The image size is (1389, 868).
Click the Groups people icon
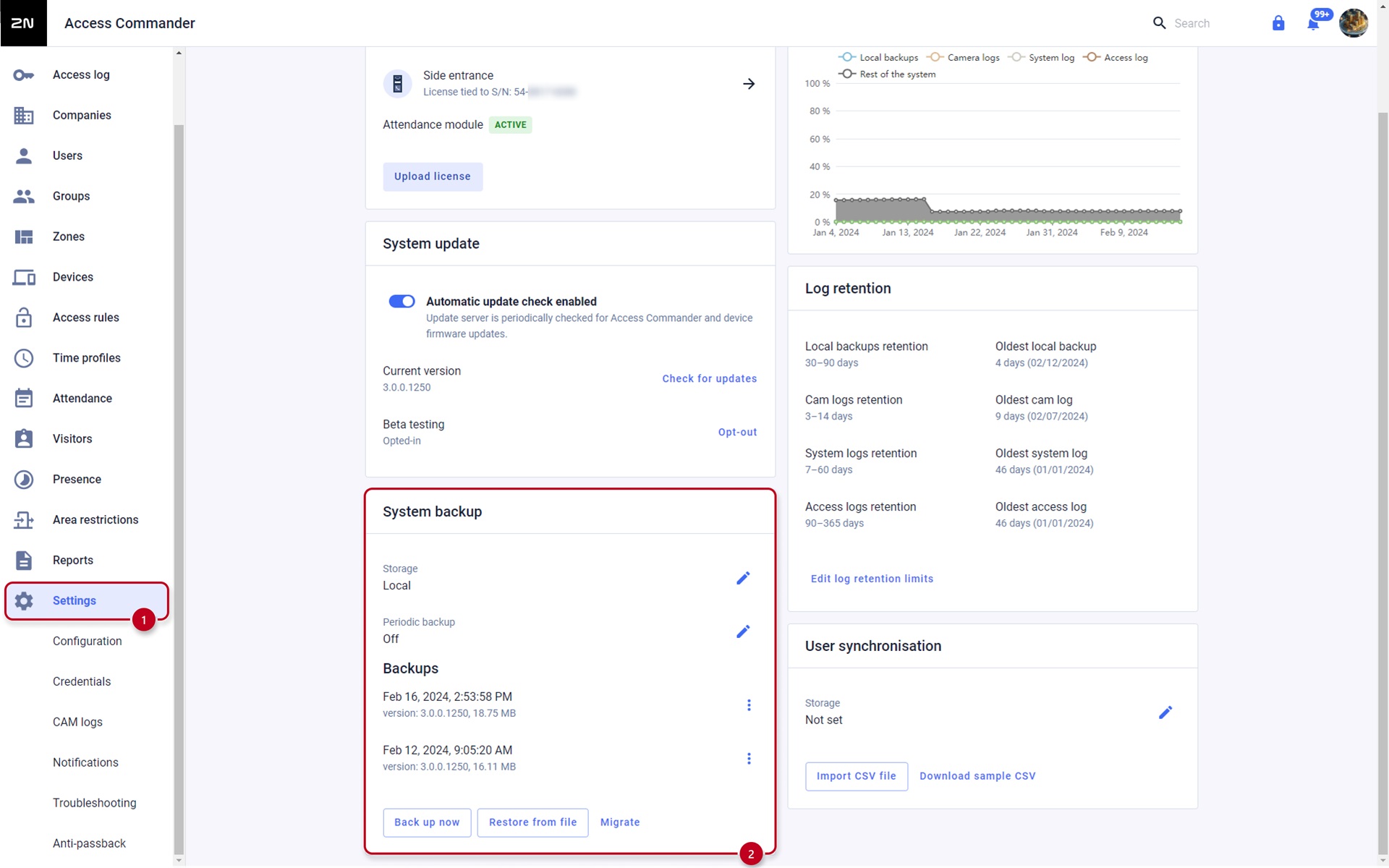click(24, 197)
